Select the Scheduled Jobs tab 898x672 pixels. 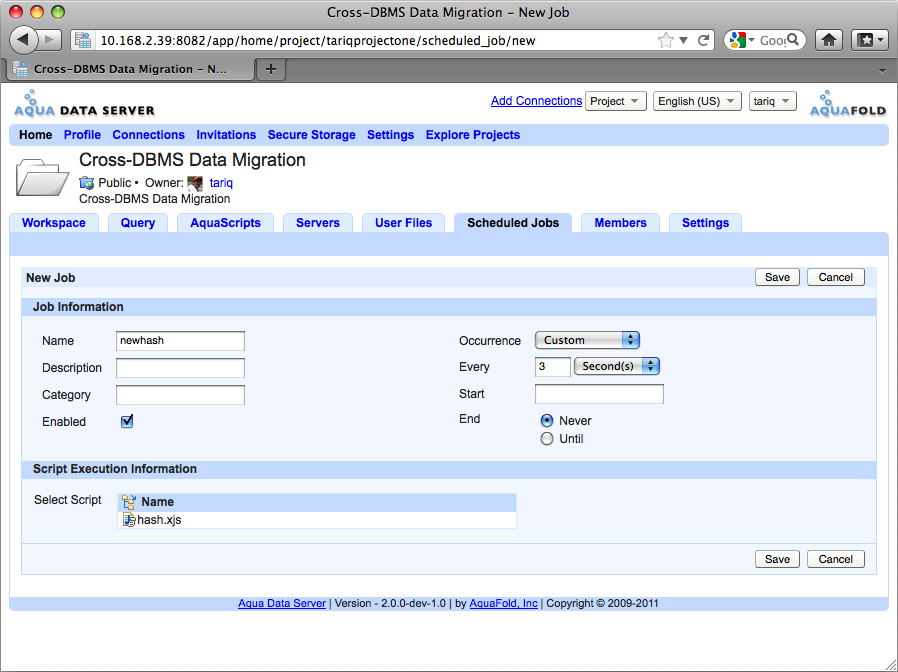click(513, 223)
